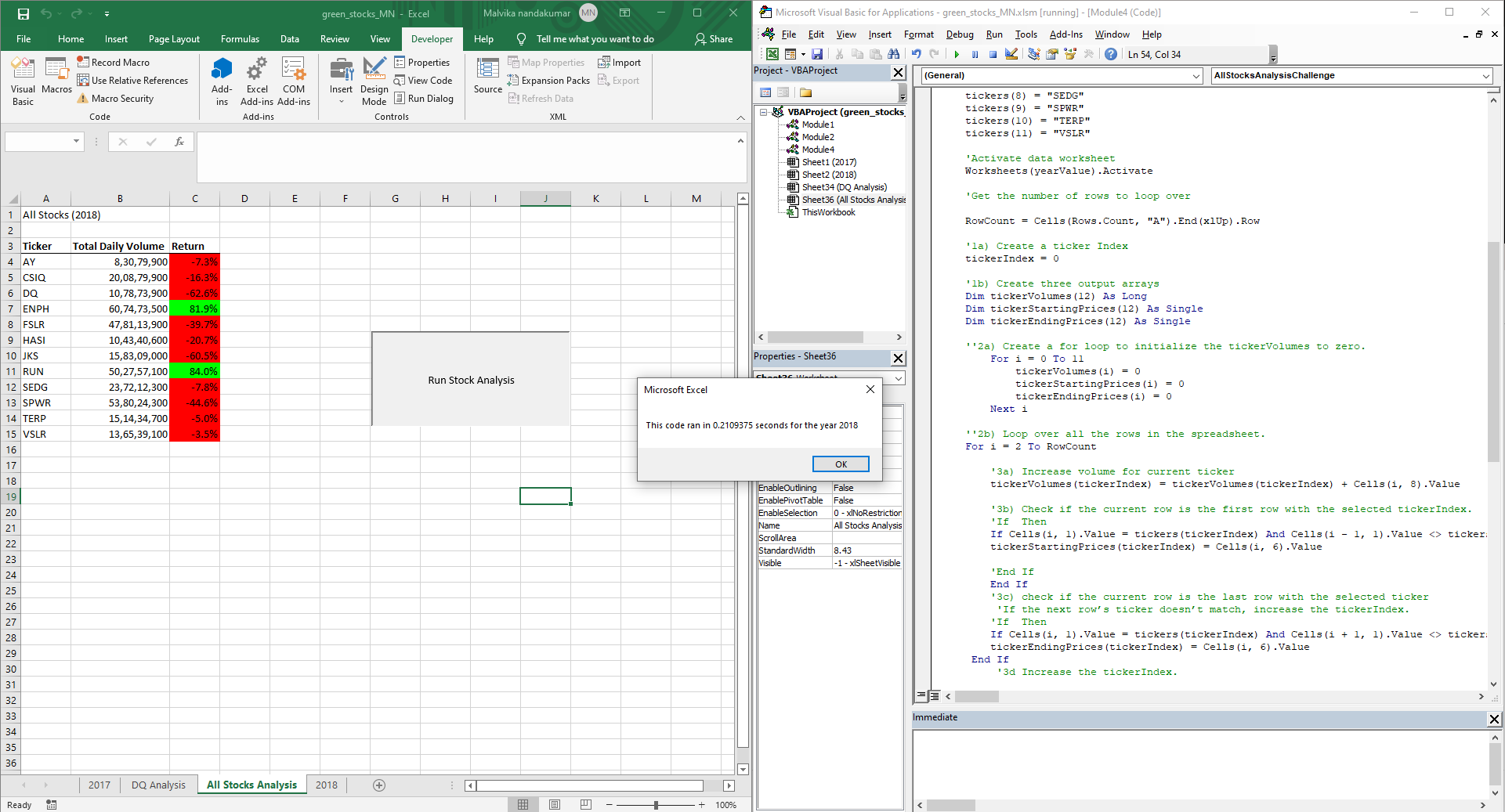This screenshot has height=812, width=1505.
Task: Toggle Design Mode in Excel Developer ribbon
Action: coord(374,82)
